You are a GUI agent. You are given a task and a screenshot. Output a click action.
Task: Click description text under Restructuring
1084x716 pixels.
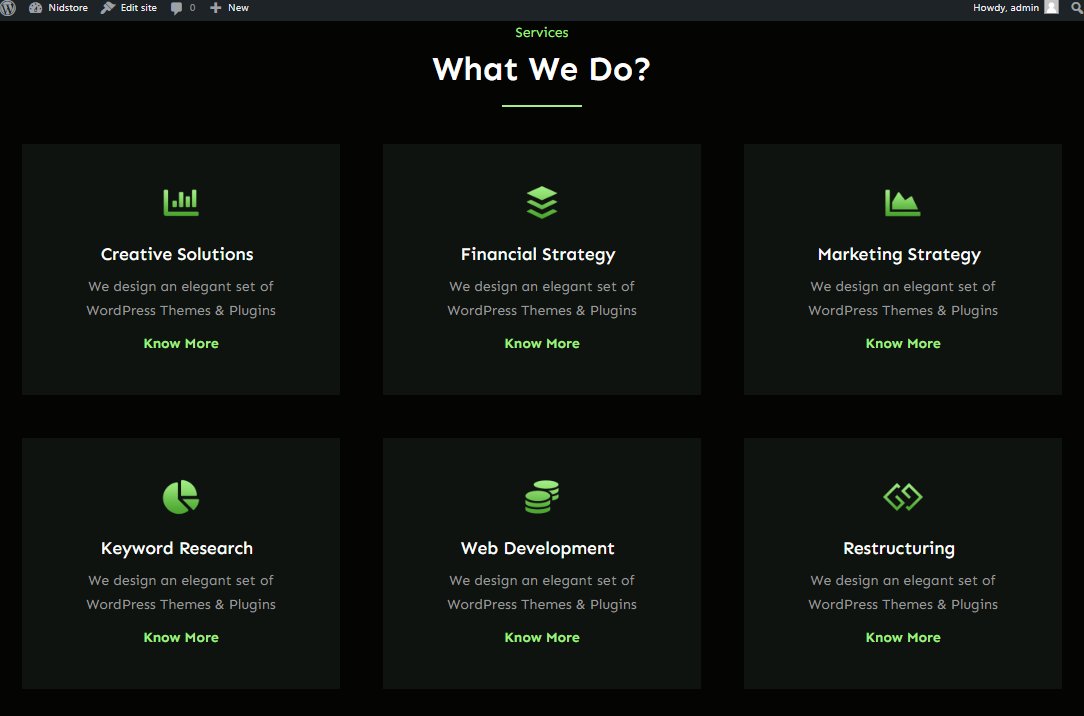coord(903,592)
